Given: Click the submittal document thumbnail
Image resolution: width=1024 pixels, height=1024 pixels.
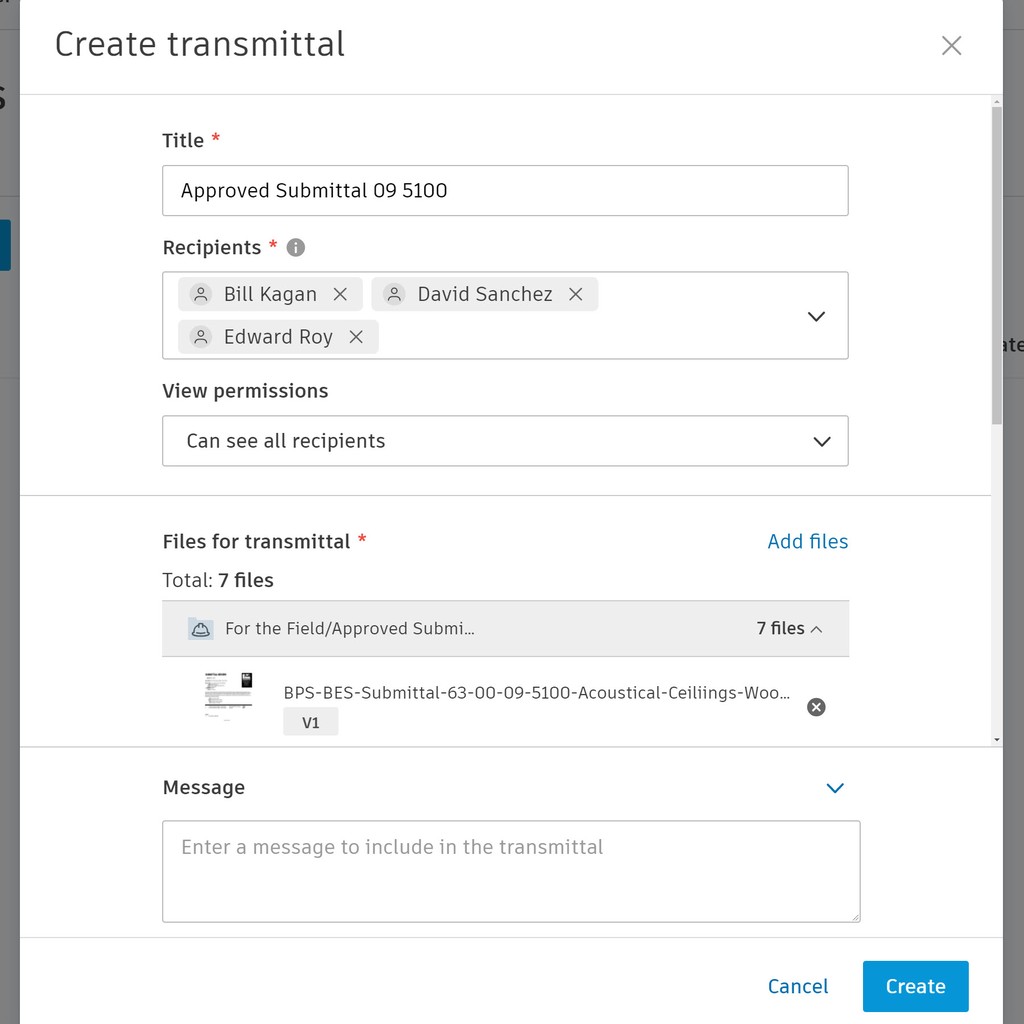Looking at the screenshot, I should click(227, 694).
